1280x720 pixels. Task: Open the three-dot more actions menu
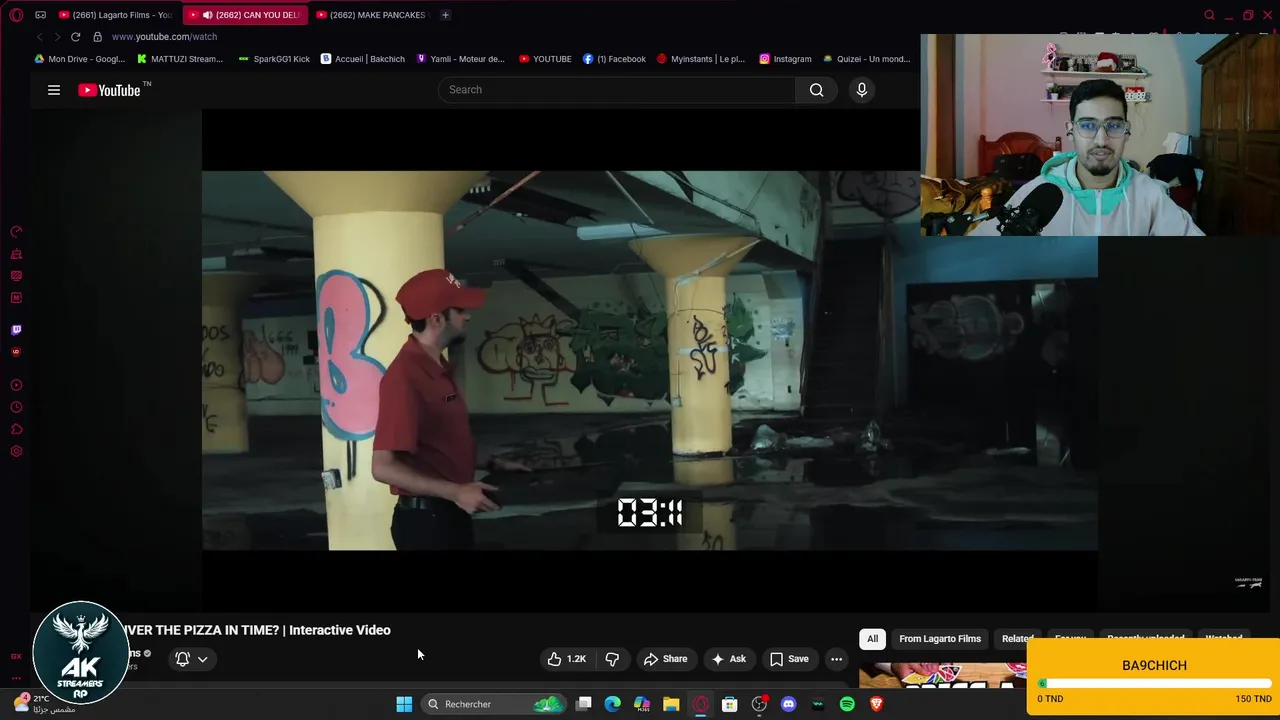[836, 659]
